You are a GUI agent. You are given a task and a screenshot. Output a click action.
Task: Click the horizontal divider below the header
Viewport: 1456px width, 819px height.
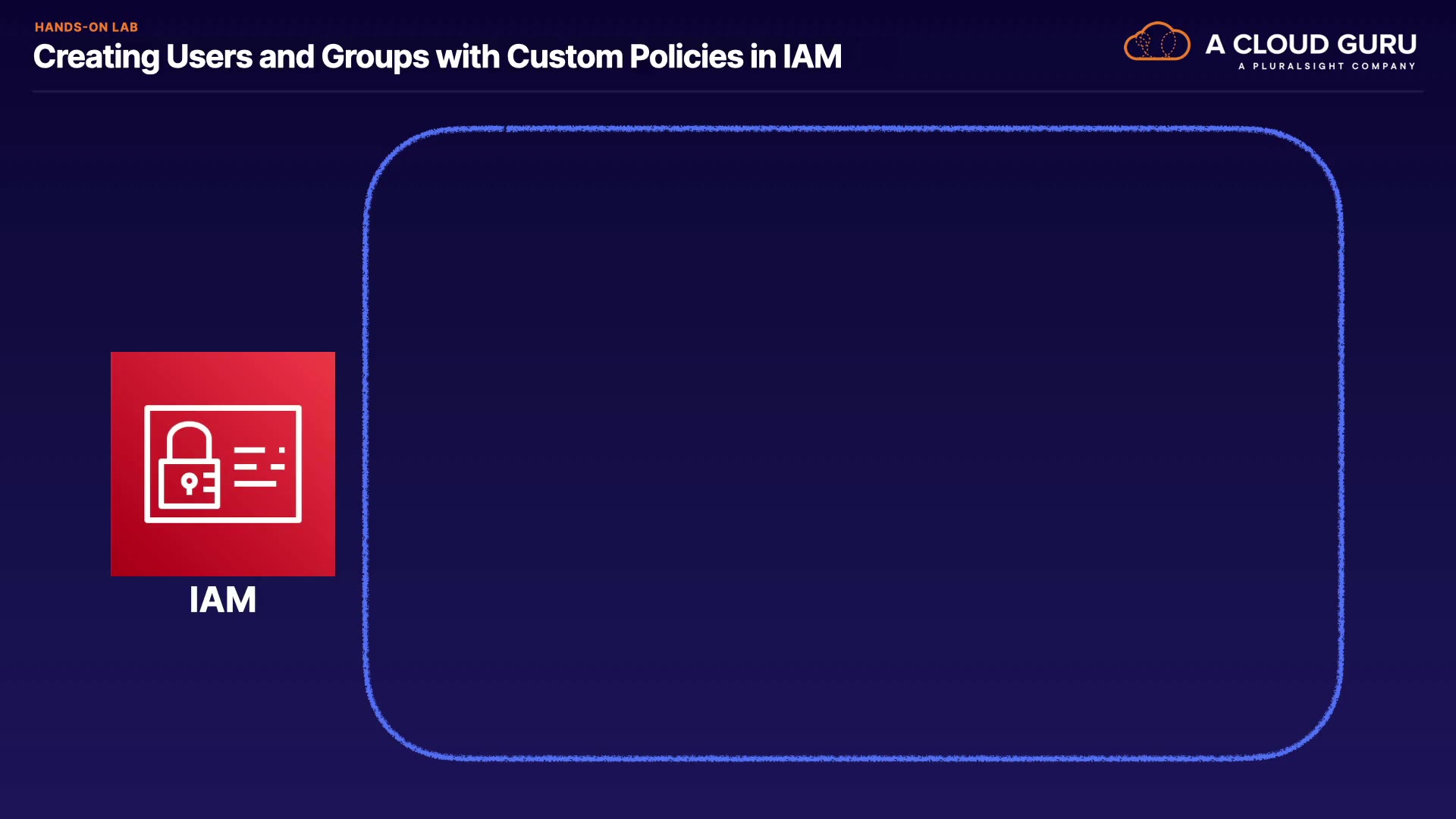(x=728, y=92)
